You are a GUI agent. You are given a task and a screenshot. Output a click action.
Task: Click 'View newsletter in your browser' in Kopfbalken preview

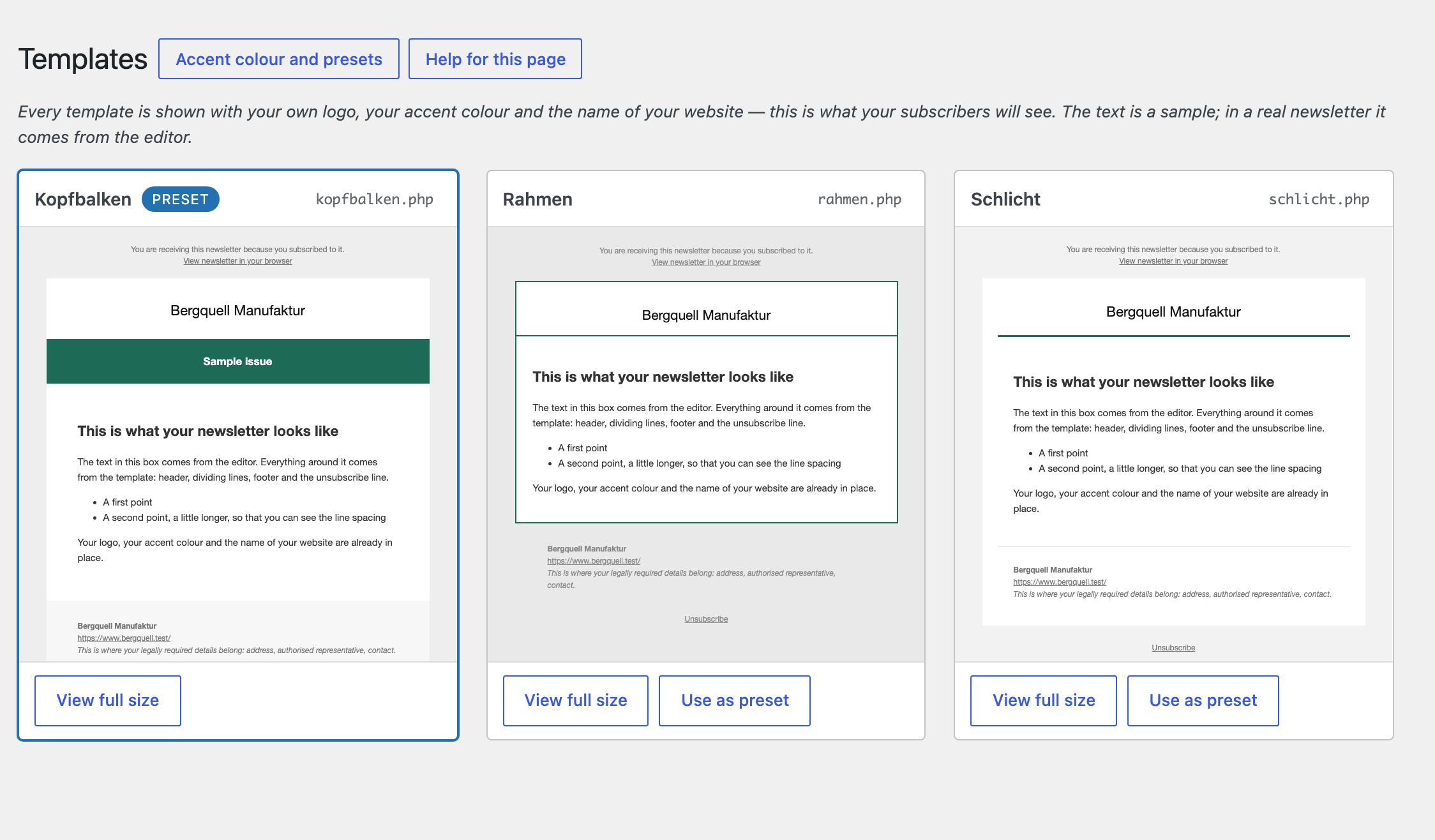(237, 261)
